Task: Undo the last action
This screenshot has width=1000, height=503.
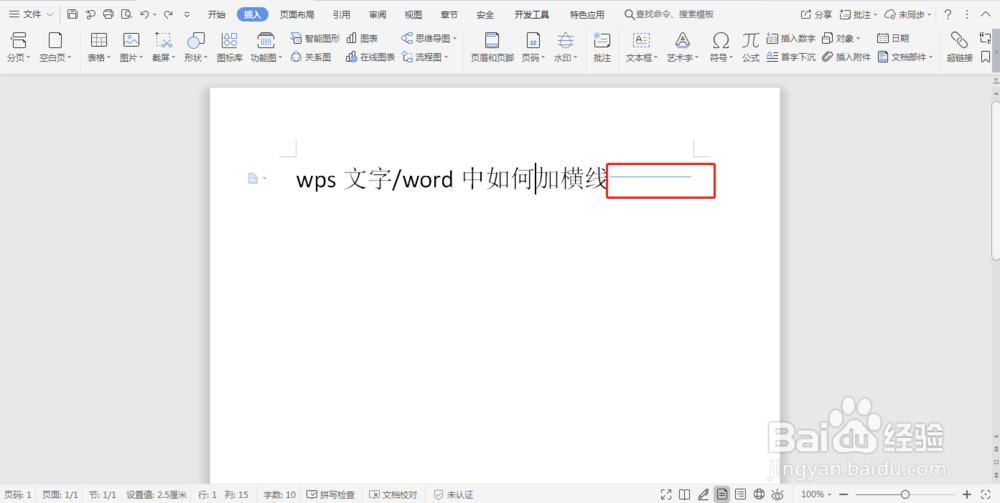Action: 145,14
